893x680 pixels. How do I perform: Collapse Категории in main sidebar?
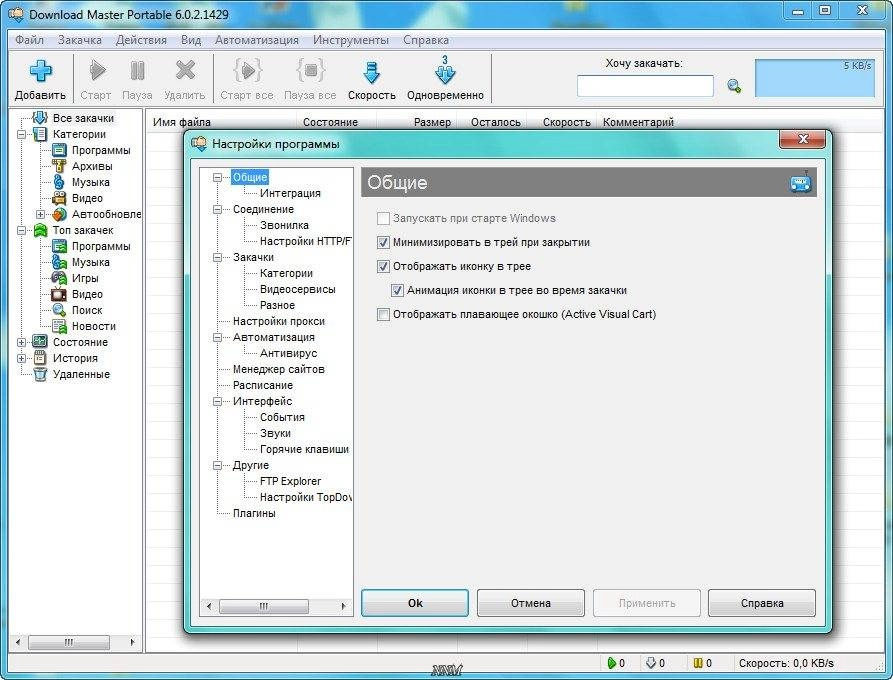[22, 134]
